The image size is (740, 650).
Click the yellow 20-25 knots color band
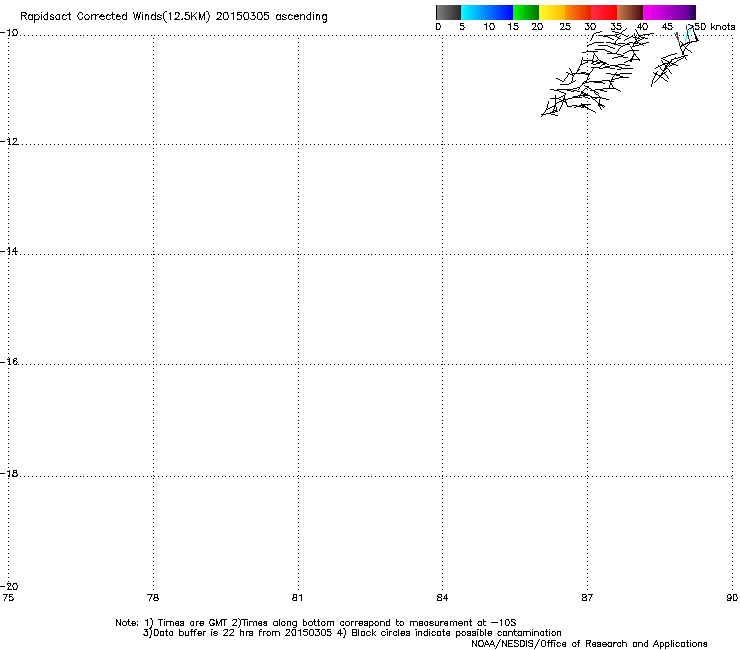[552, 12]
